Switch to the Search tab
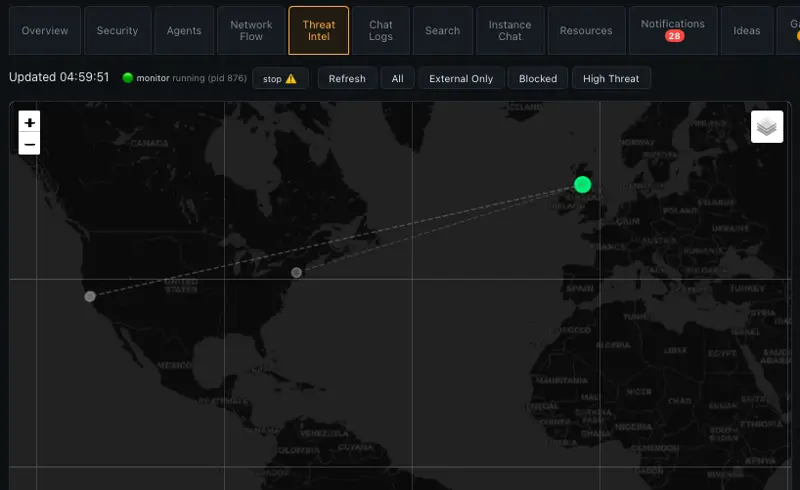Viewport: 800px width, 490px height. (442, 31)
